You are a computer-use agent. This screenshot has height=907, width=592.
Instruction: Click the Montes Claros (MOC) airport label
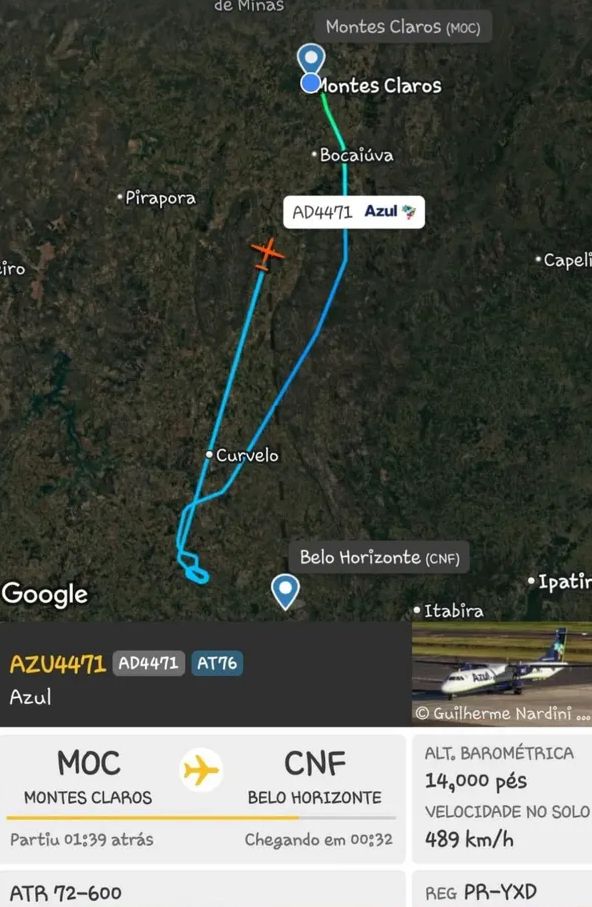403,27
